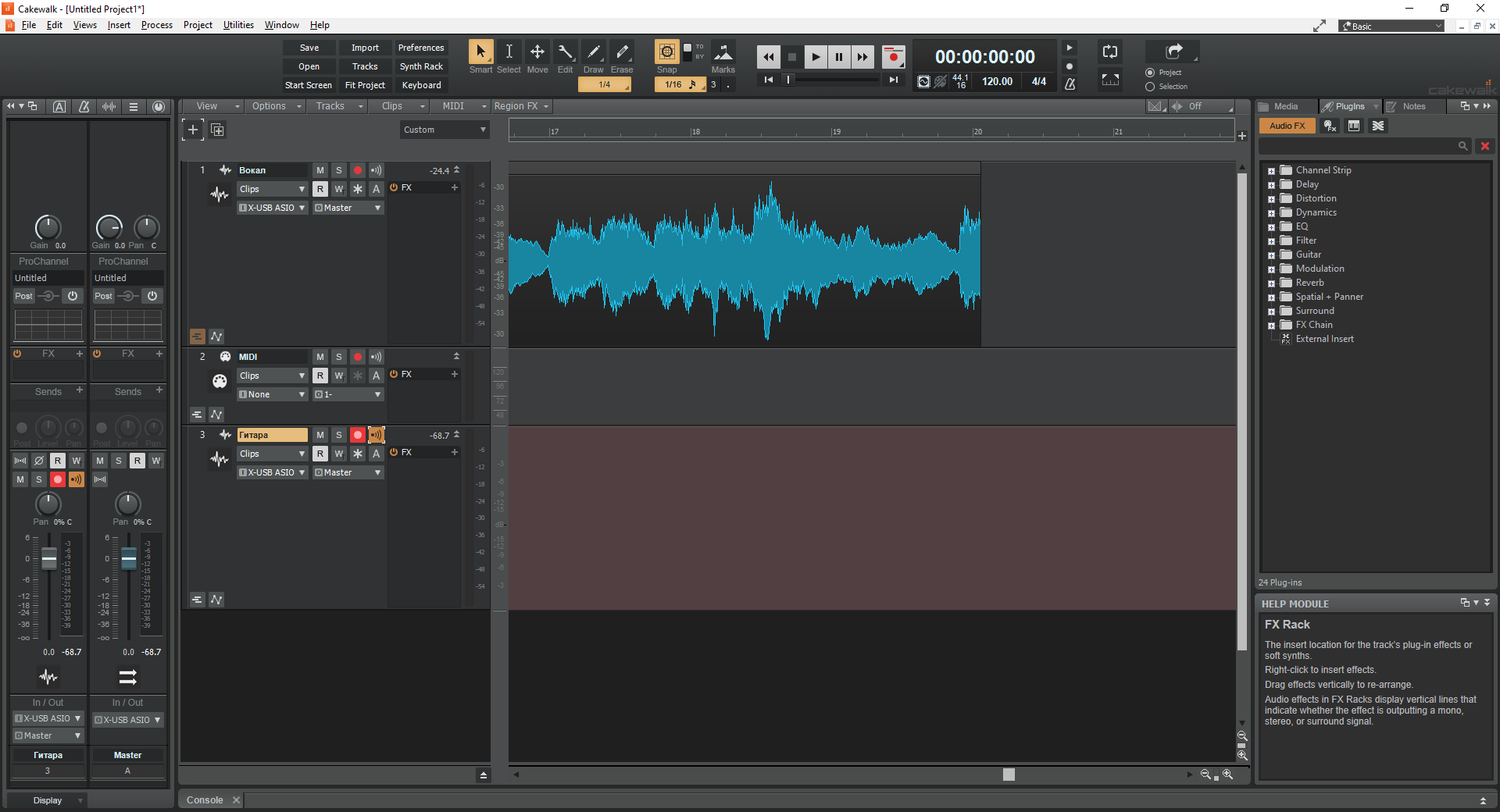Mute the Вокал track
This screenshot has width=1500, height=812.
pyautogui.click(x=320, y=170)
